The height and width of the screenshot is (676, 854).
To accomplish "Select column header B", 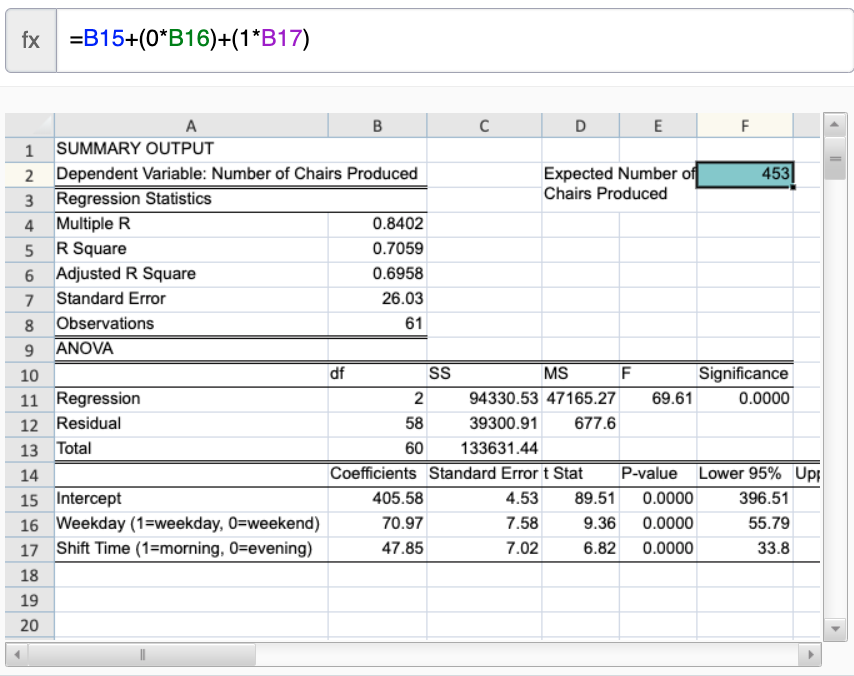I will [377, 125].
